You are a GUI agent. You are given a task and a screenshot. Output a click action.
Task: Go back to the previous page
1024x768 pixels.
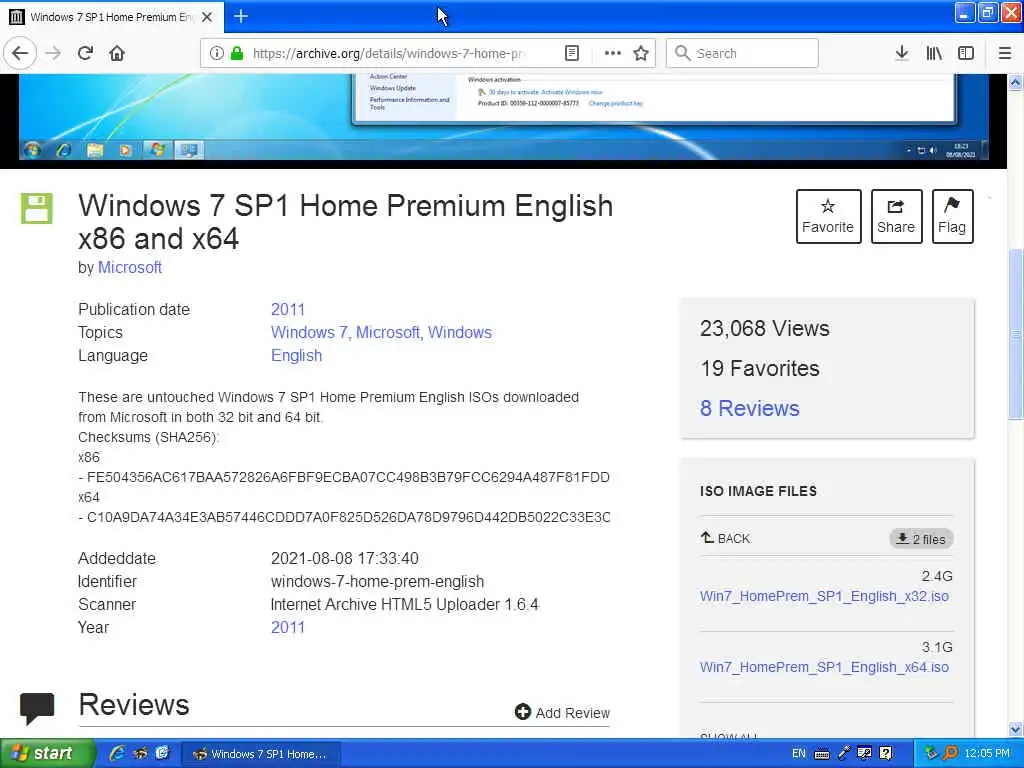pyautogui.click(x=20, y=53)
